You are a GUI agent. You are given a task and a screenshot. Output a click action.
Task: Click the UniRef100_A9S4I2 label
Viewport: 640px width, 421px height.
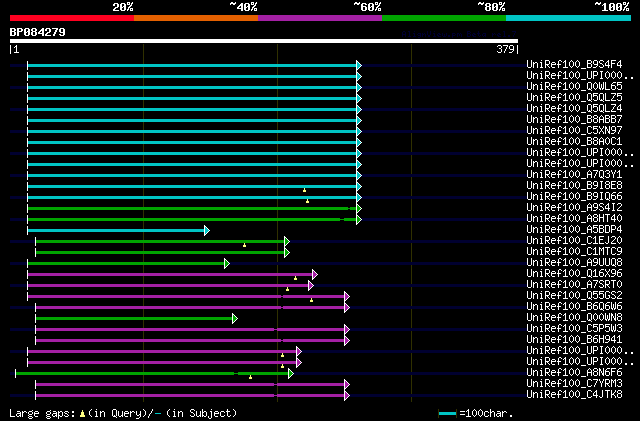click(574, 208)
